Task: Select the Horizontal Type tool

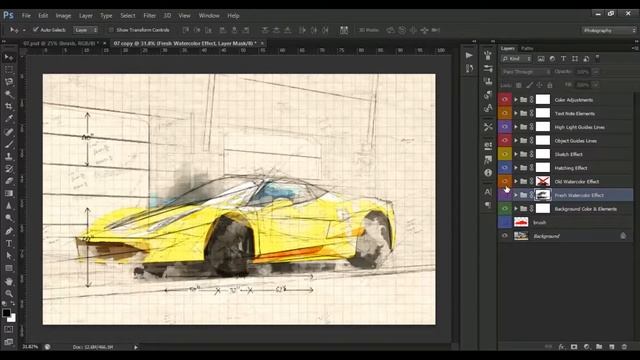Action: point(9,244)
